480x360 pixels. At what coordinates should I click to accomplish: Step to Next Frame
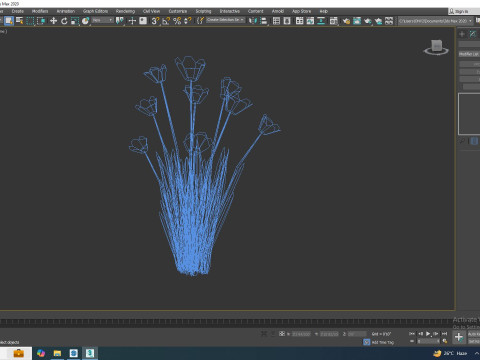436,334
